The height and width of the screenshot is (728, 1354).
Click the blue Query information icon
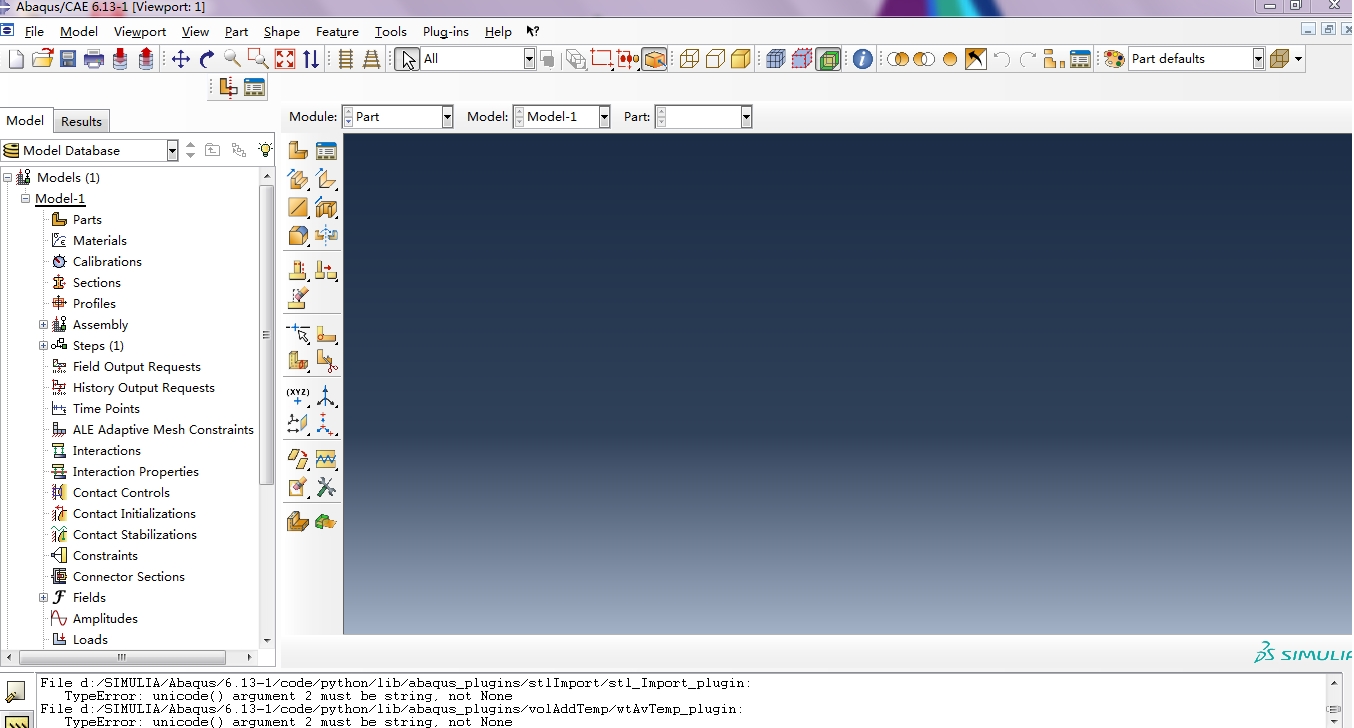[863, 59]
